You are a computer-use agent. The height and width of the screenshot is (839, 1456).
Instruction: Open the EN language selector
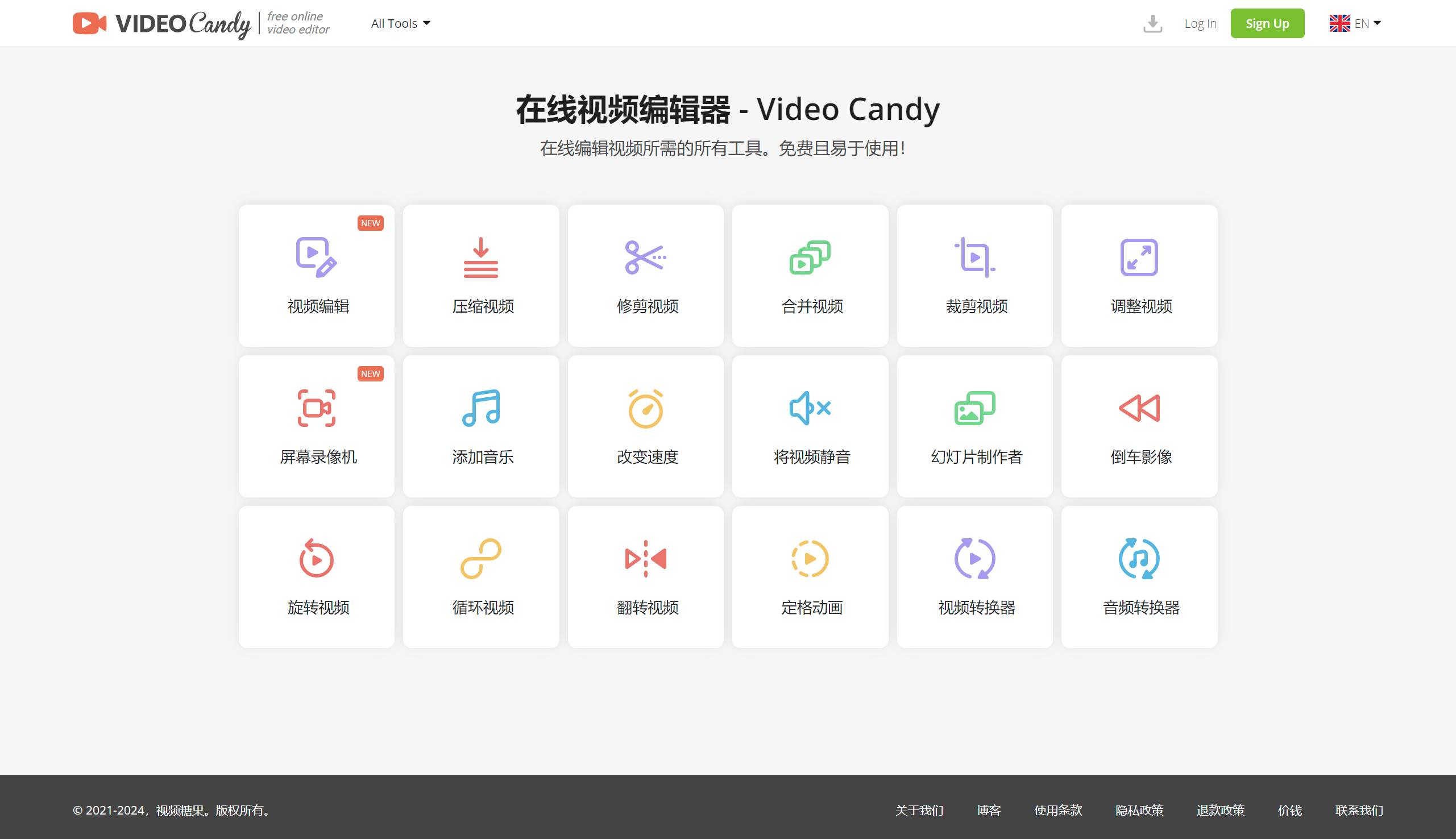tap(1355, 23)
